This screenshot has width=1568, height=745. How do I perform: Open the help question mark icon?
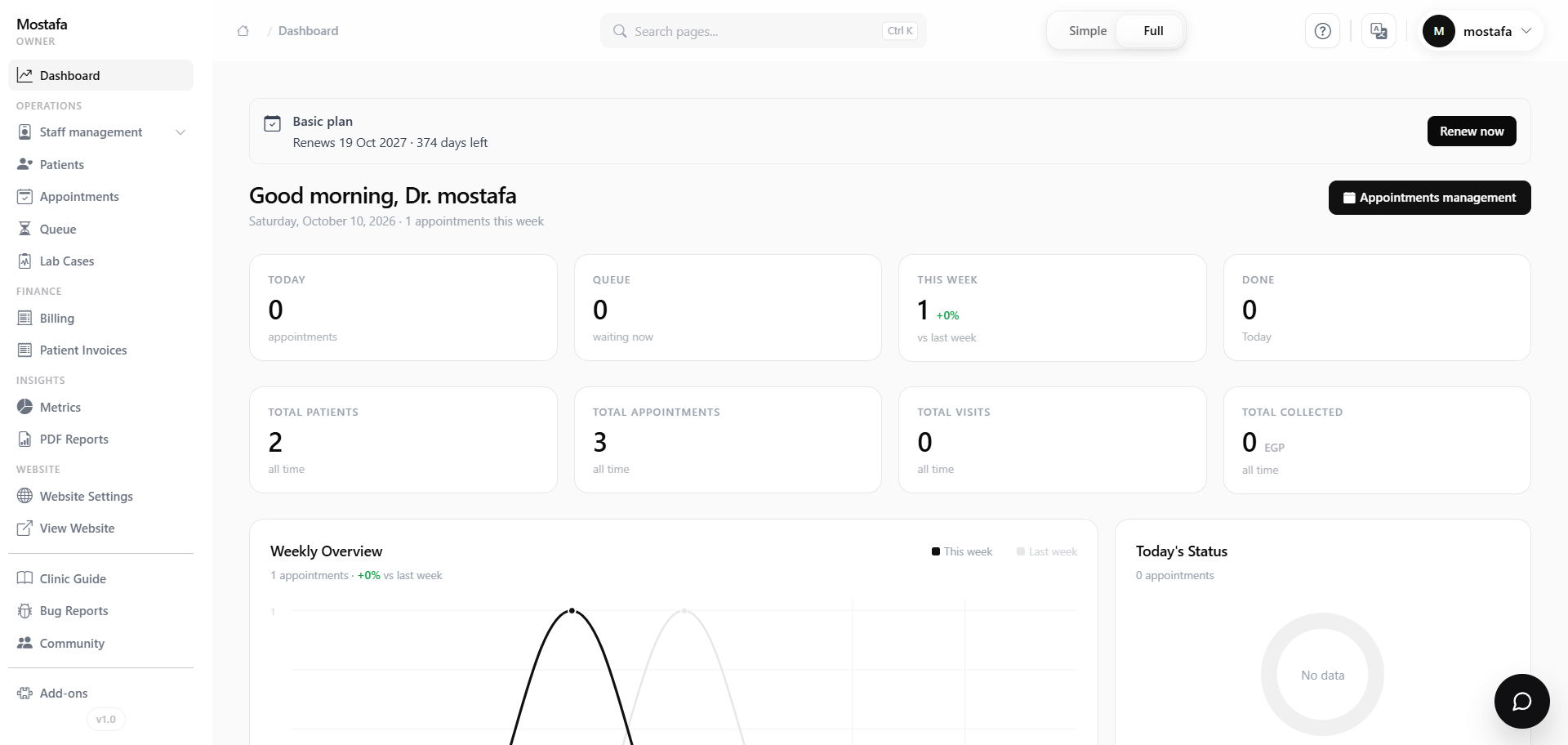1322,31
